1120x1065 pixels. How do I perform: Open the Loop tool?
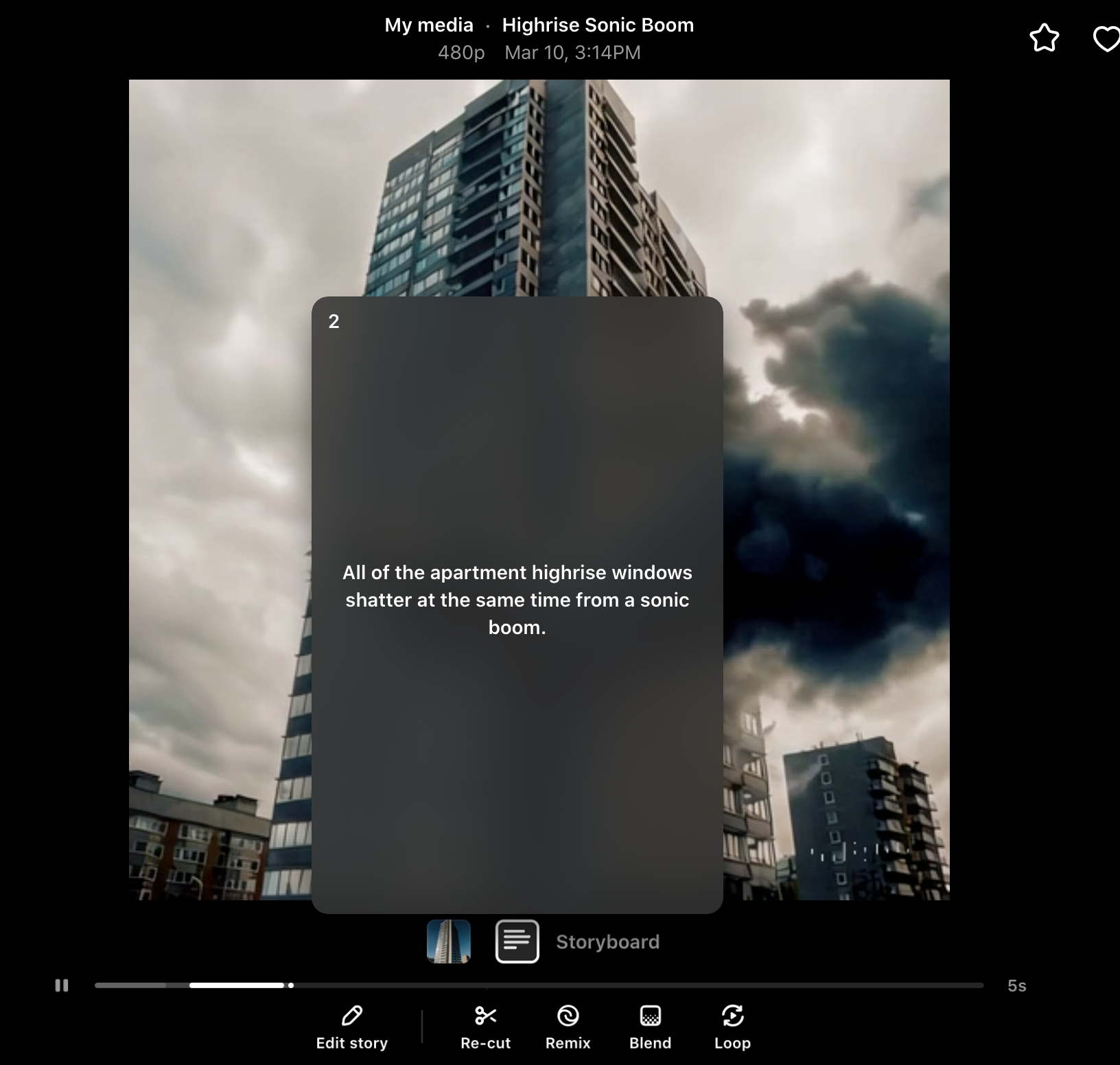coord(733,1027)
